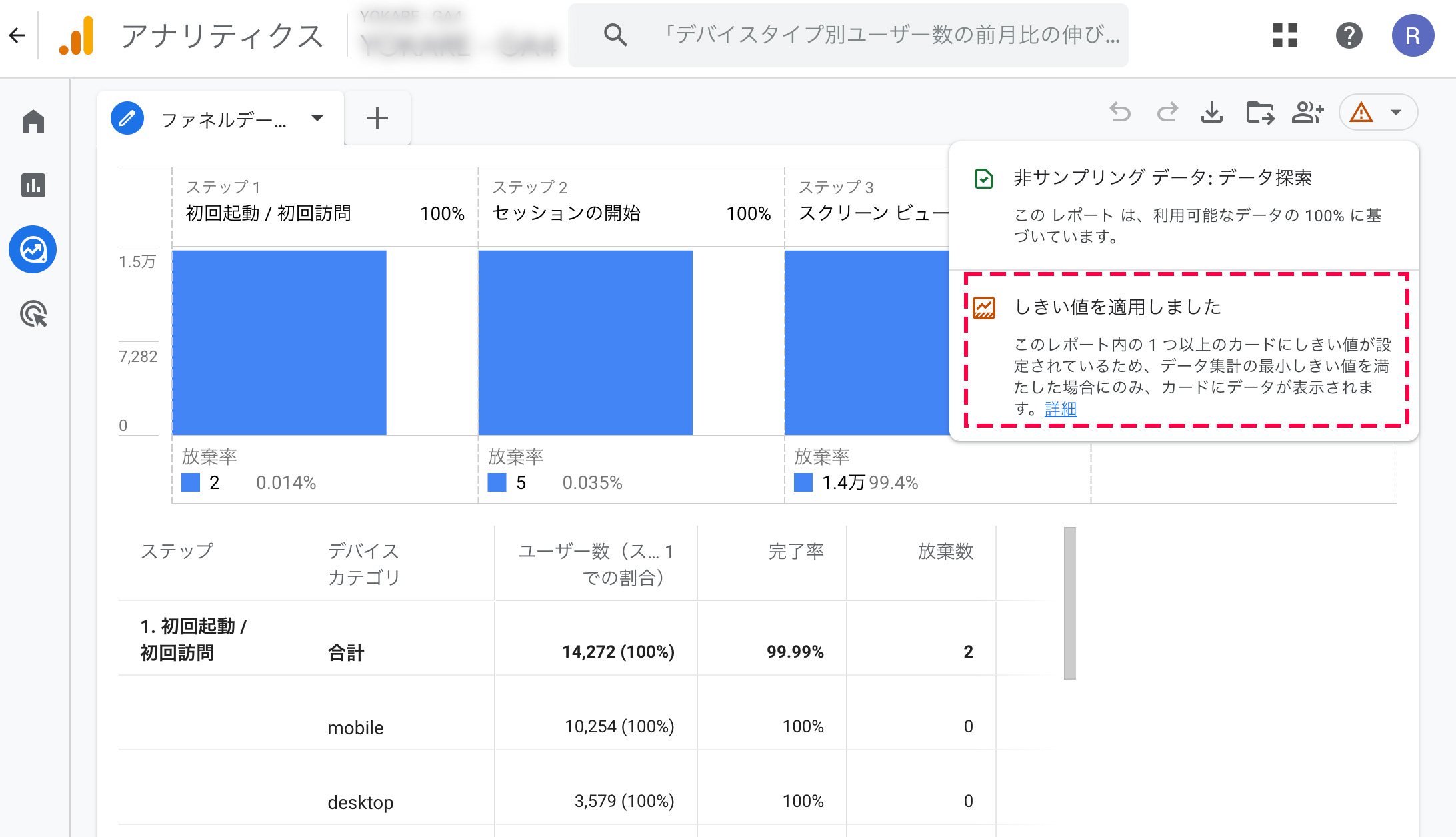
Task: Click the ユーザー数 column header
Action: coord(595,564)
